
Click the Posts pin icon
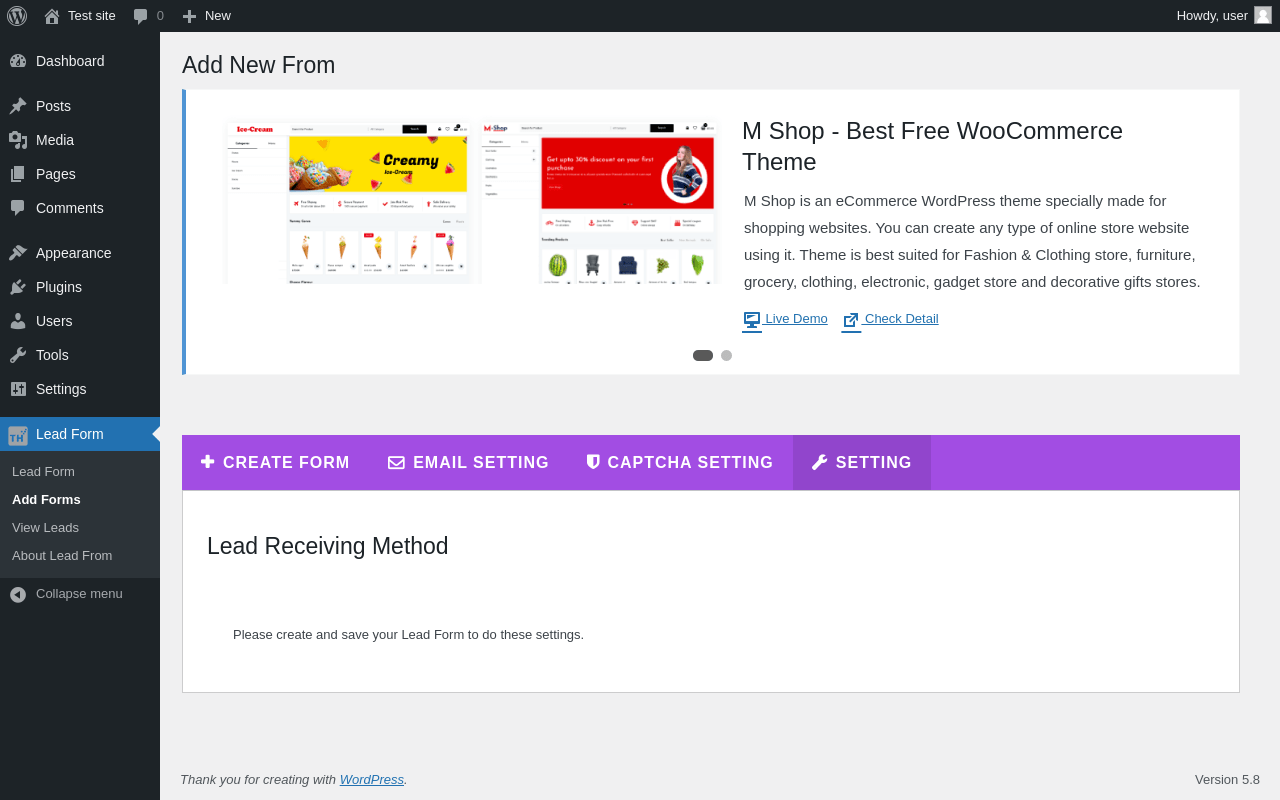[18, 106]
